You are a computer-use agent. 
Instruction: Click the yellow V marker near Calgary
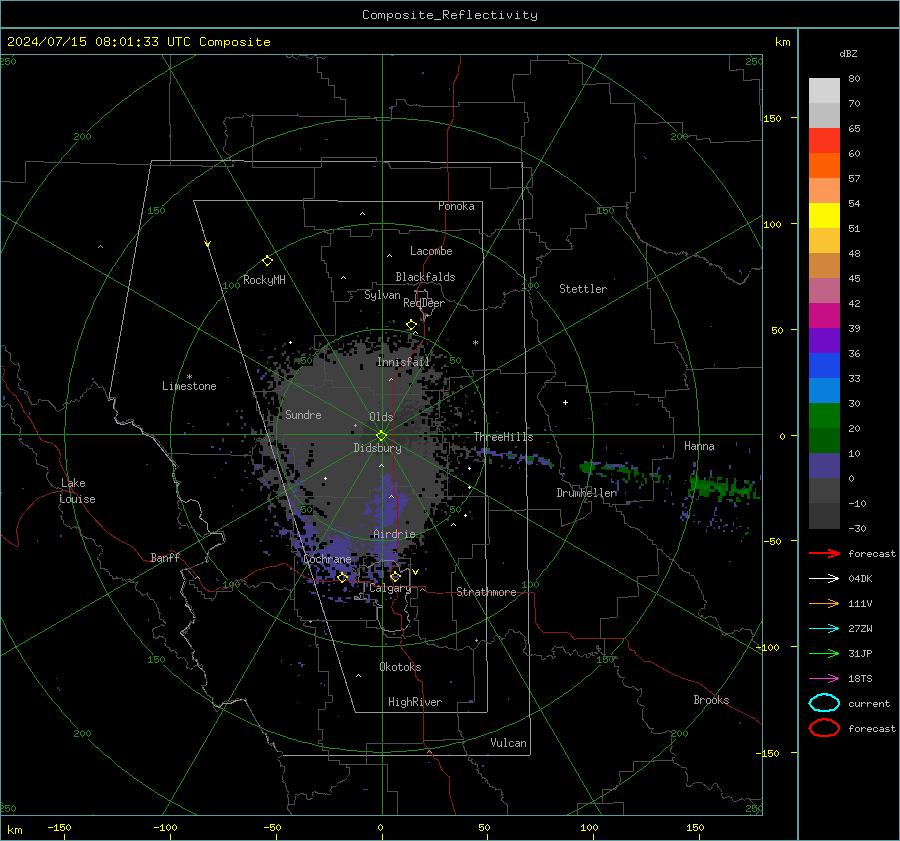tap(415, 572)
